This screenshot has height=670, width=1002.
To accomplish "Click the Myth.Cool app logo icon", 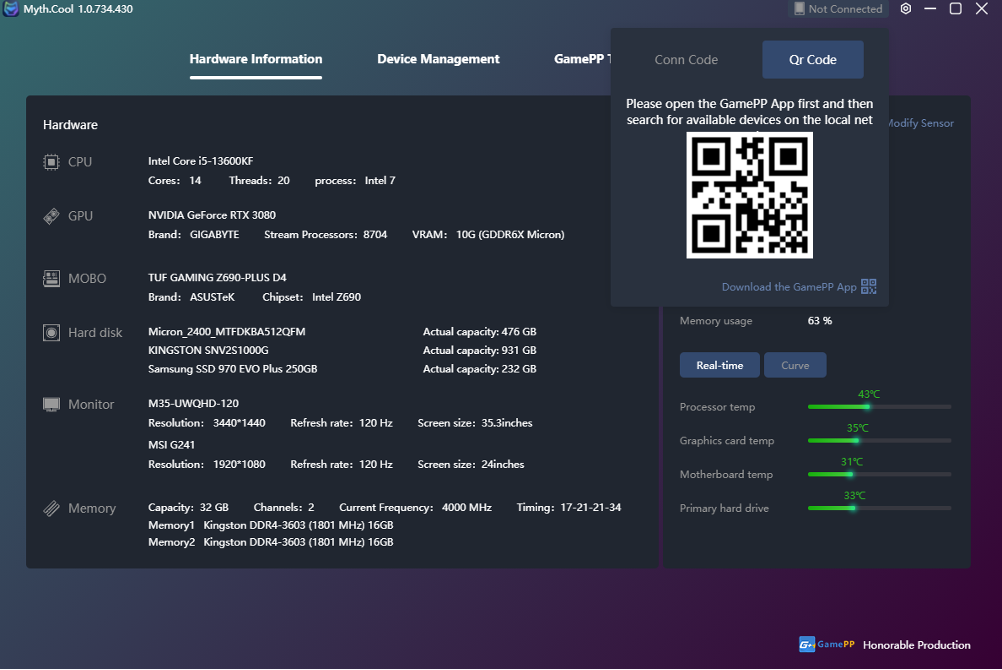I will [x=11, y=9].
